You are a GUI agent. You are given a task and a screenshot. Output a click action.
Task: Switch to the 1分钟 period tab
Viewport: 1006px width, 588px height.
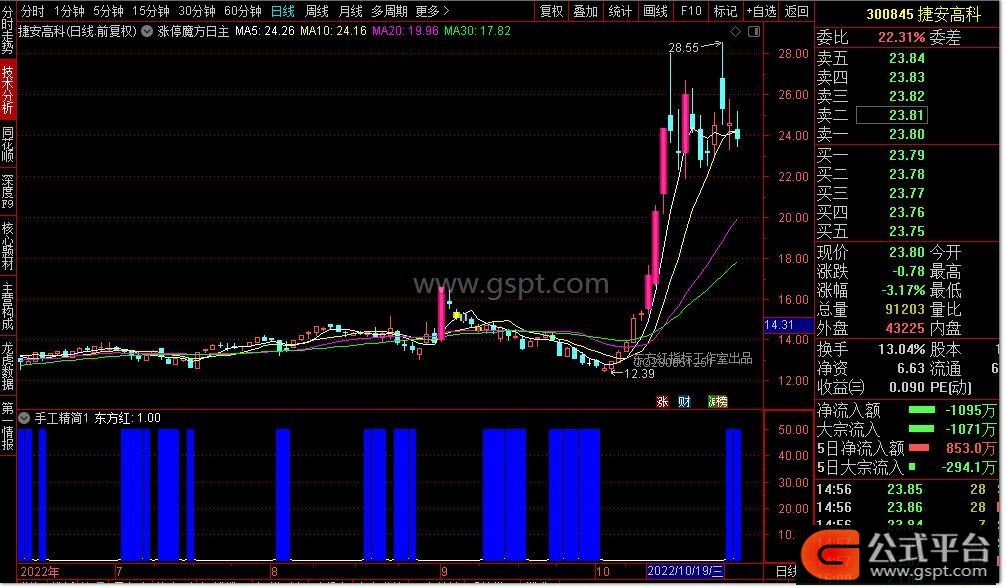pyautogui.click(x=69, y=11)
